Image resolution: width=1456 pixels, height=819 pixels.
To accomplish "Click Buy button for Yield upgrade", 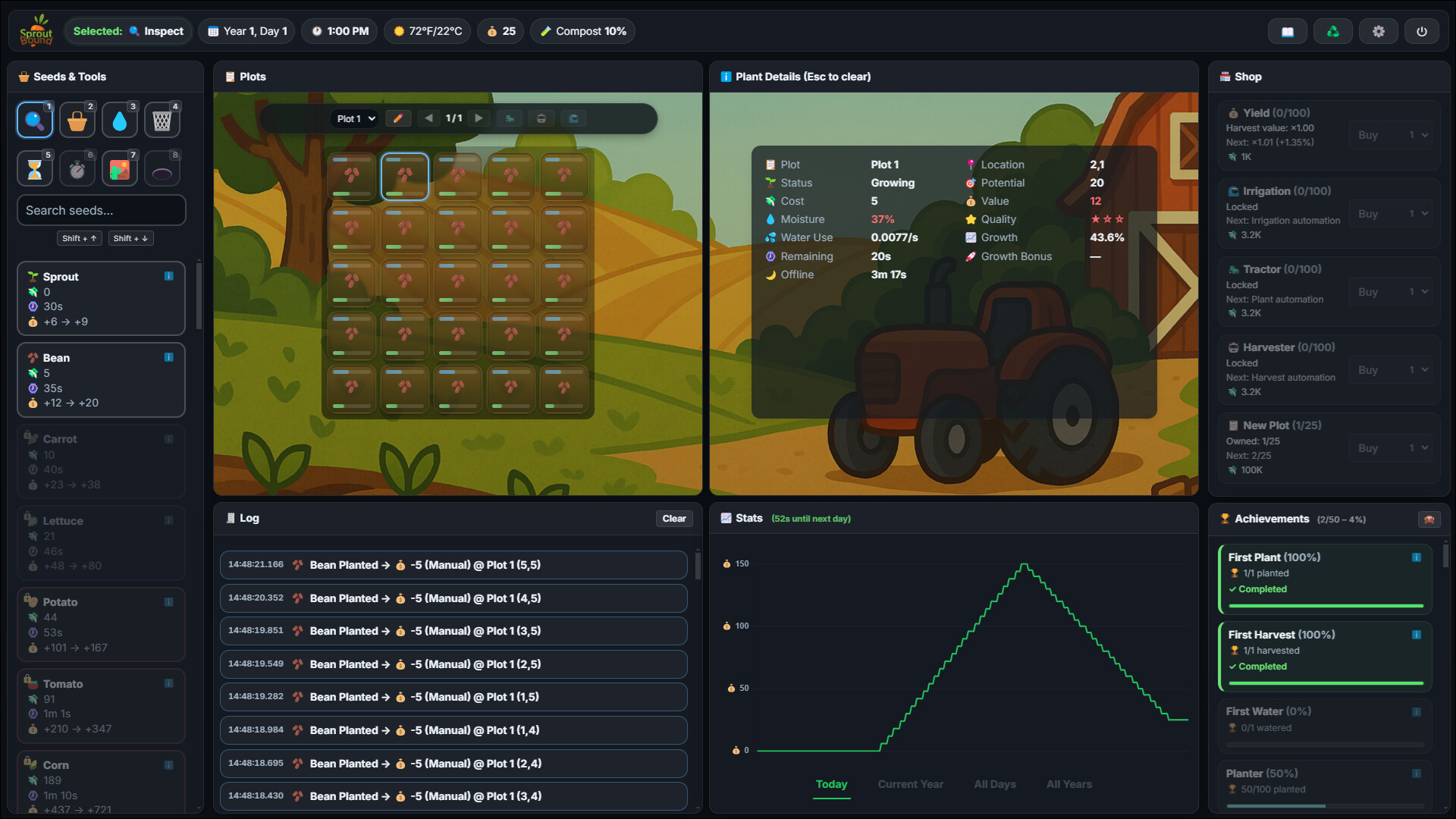I will (x=1367, y=135).
